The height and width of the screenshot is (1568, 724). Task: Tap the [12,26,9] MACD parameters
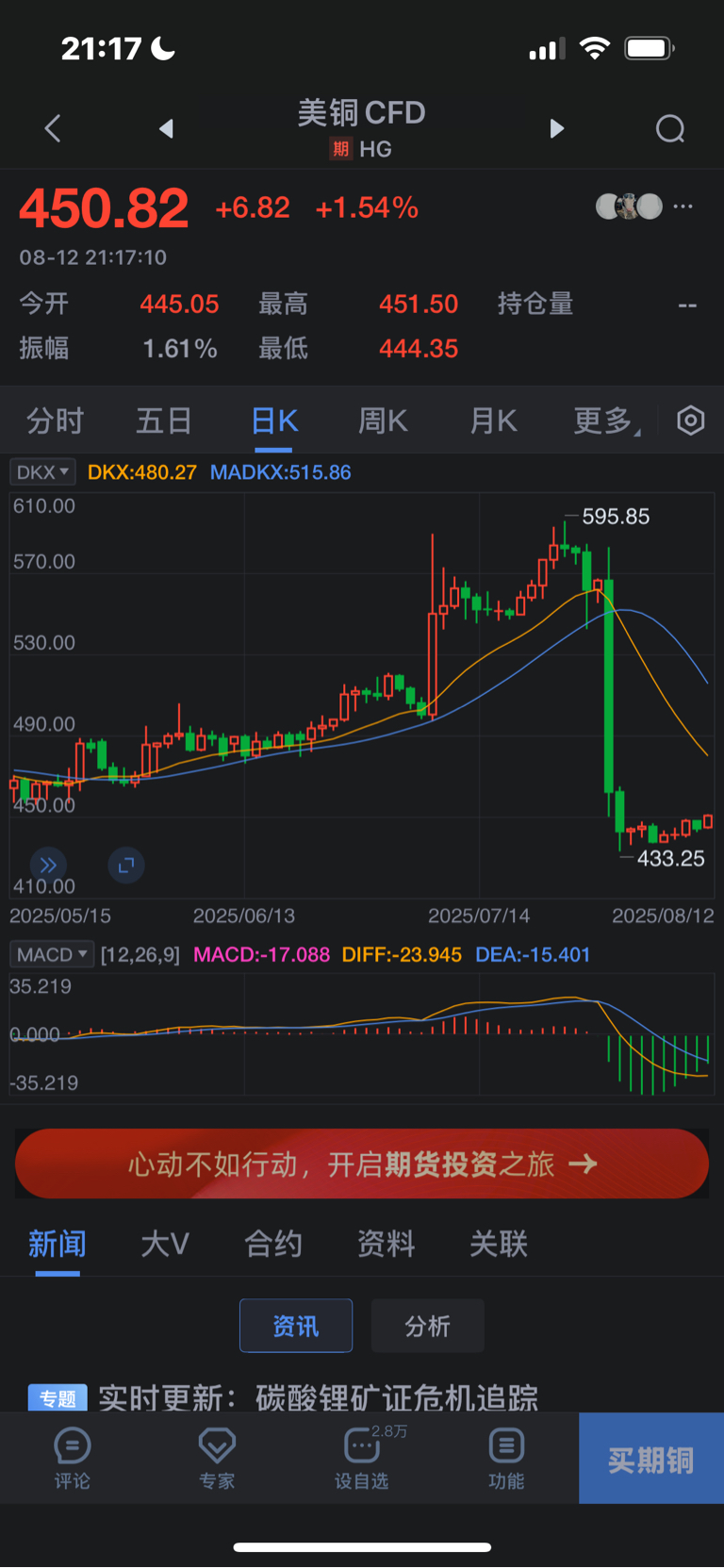click(x=140, y=954)
